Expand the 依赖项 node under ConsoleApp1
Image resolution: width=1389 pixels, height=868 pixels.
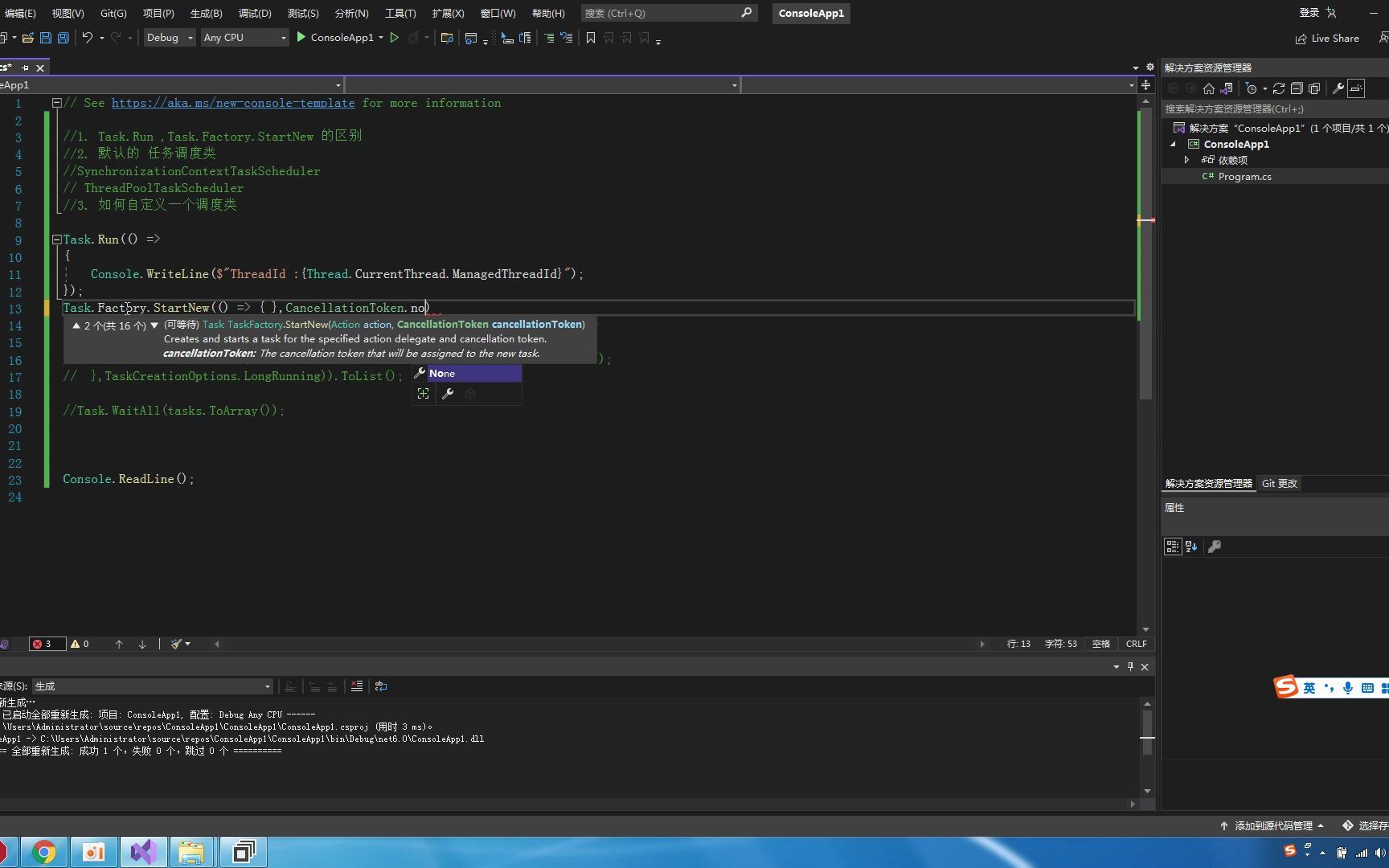tap(1187, 160)
